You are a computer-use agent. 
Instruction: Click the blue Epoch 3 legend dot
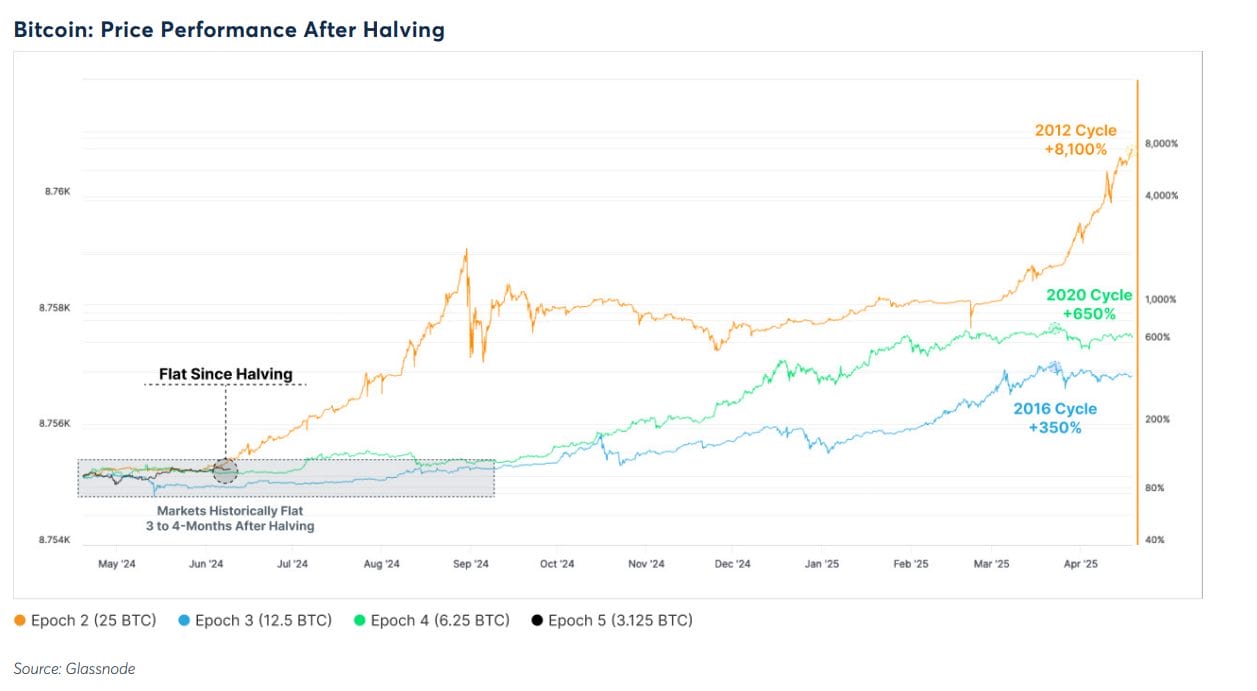click(184, 621)
